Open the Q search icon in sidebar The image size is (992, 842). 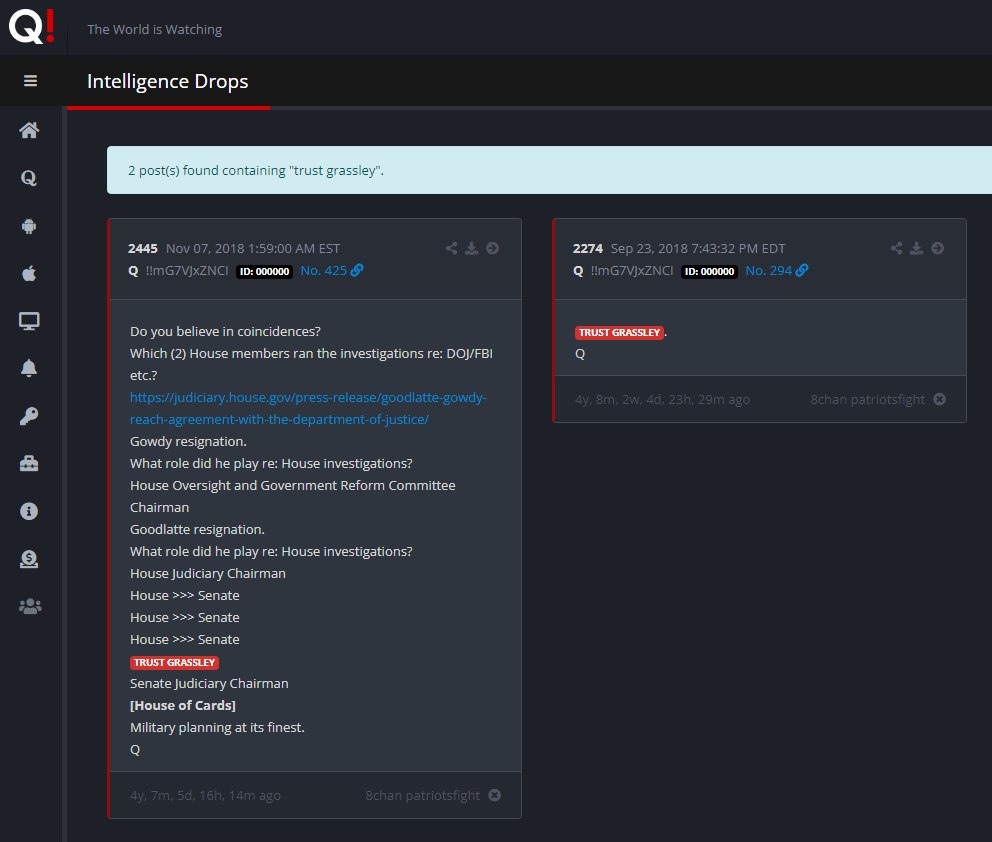click(x=29, y=178)
